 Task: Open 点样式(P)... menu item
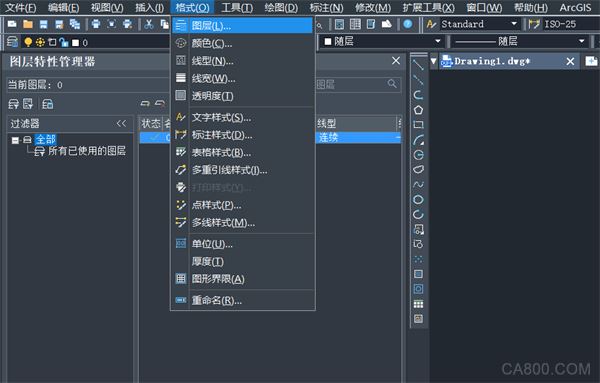[242, 205]
